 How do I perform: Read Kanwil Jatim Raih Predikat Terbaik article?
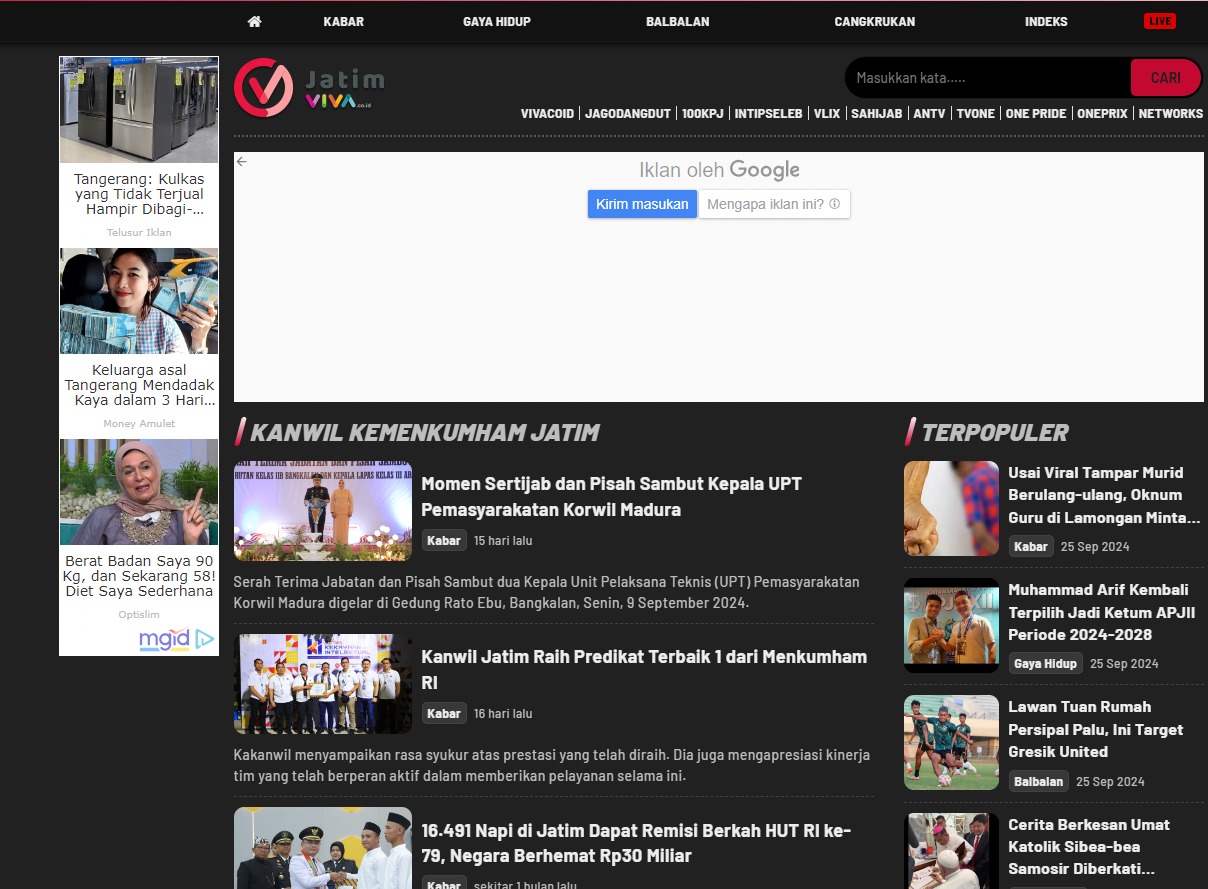tap(643, 669)
